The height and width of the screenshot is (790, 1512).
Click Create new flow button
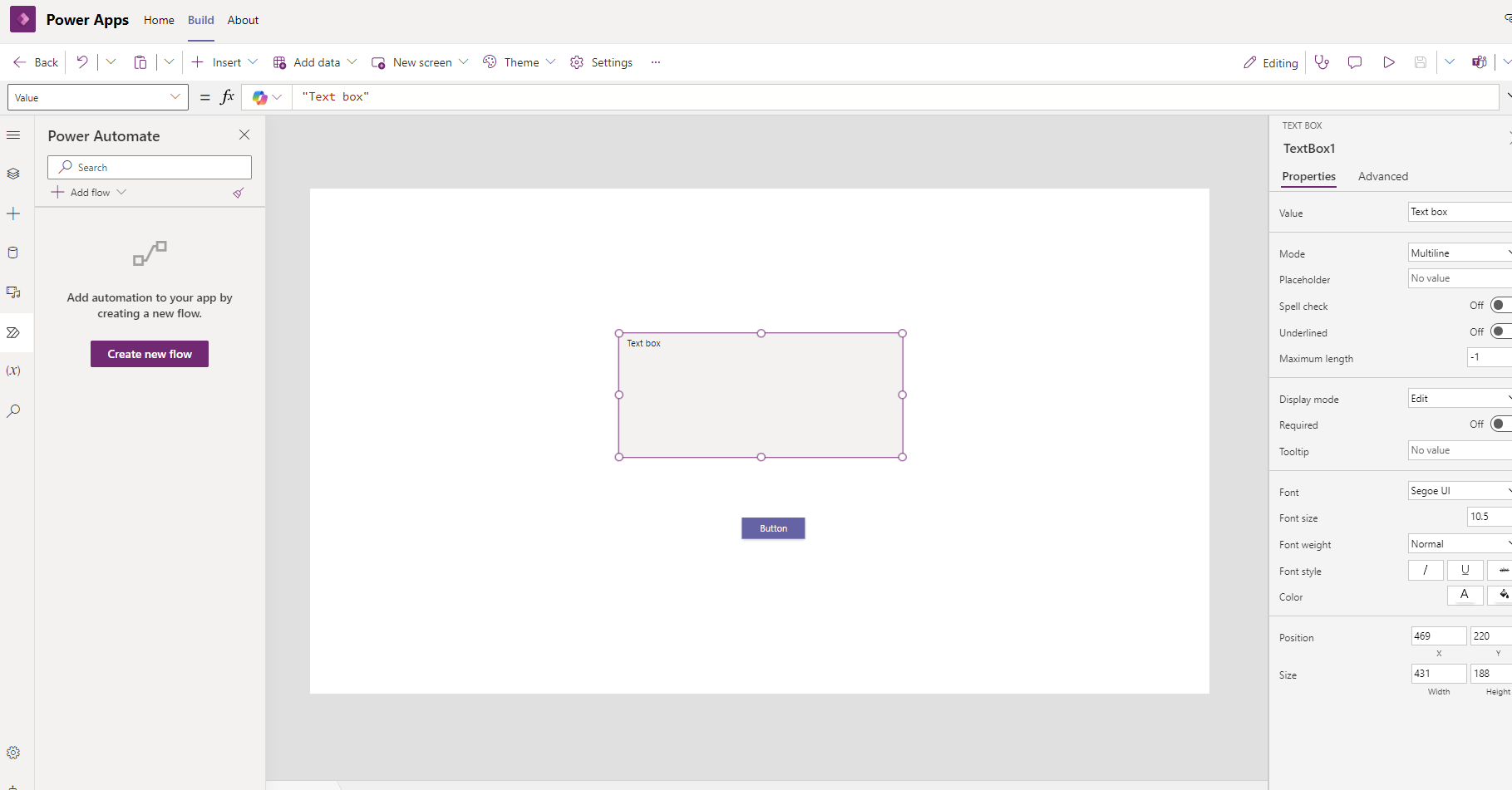(150, 354)
